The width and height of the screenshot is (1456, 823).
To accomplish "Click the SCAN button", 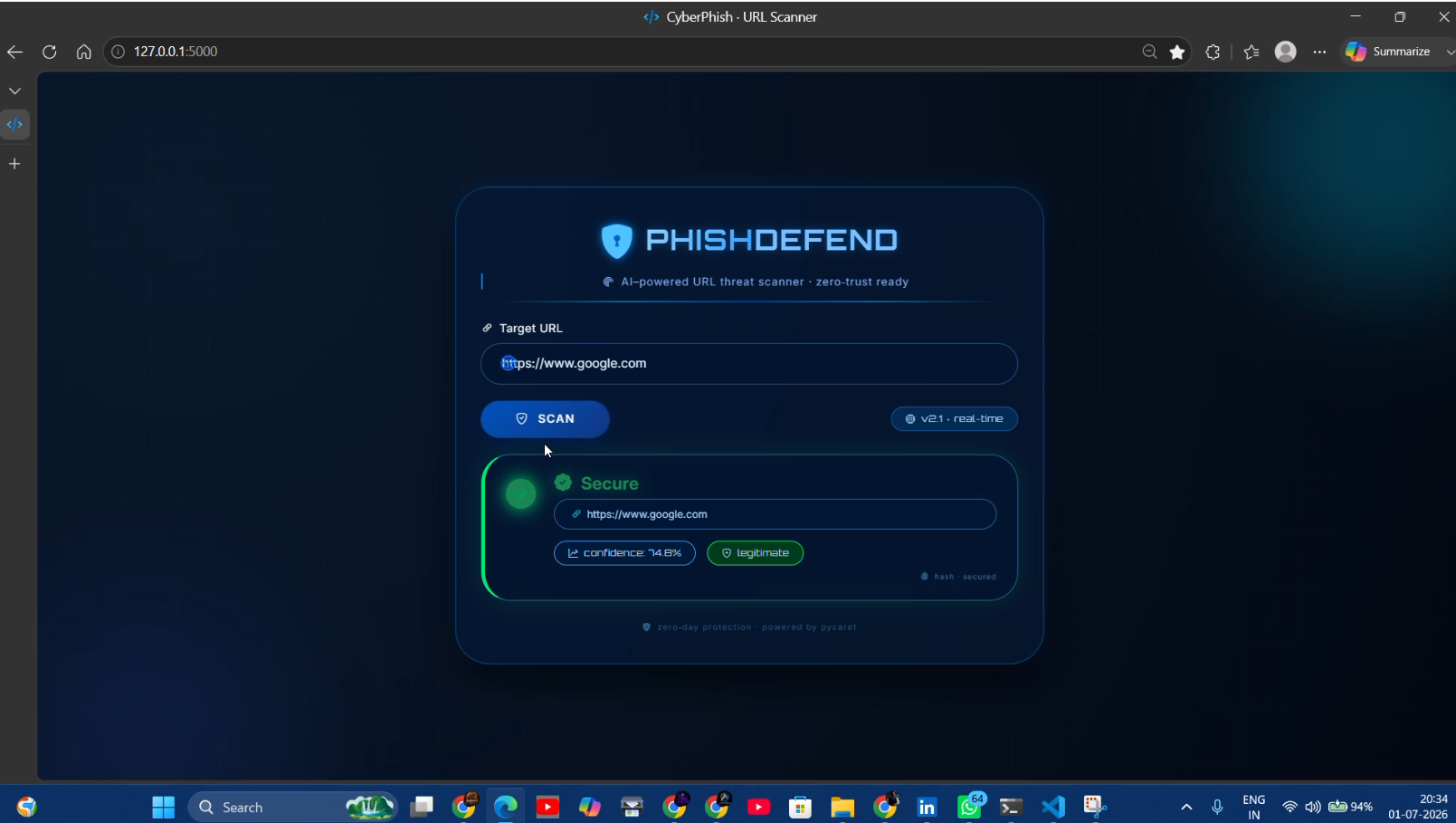I will click(545, 419).
